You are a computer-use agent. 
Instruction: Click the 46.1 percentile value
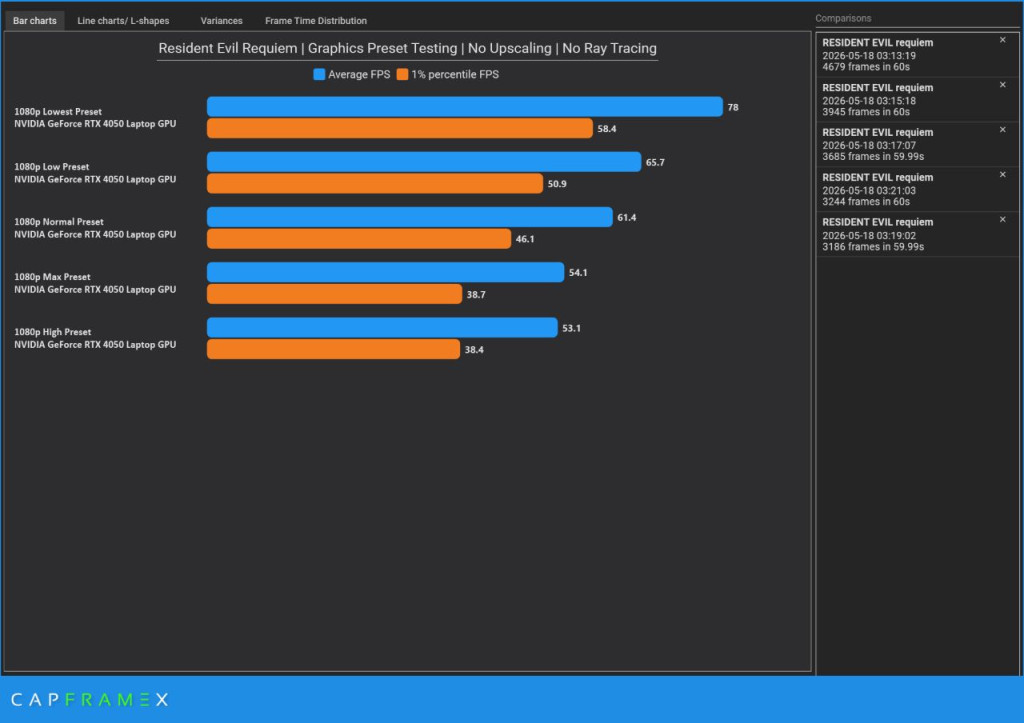[524, 239]
